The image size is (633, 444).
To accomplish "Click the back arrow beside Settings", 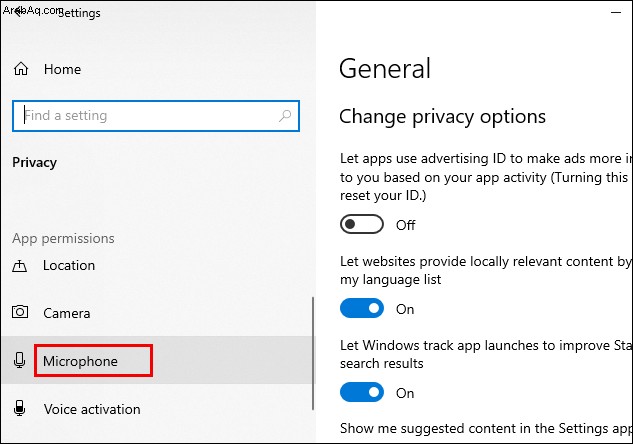I will tap(17, 12).
